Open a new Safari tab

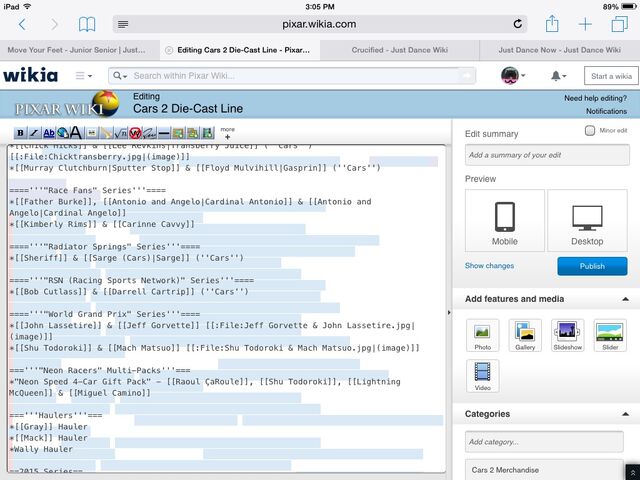click(585, 24)
